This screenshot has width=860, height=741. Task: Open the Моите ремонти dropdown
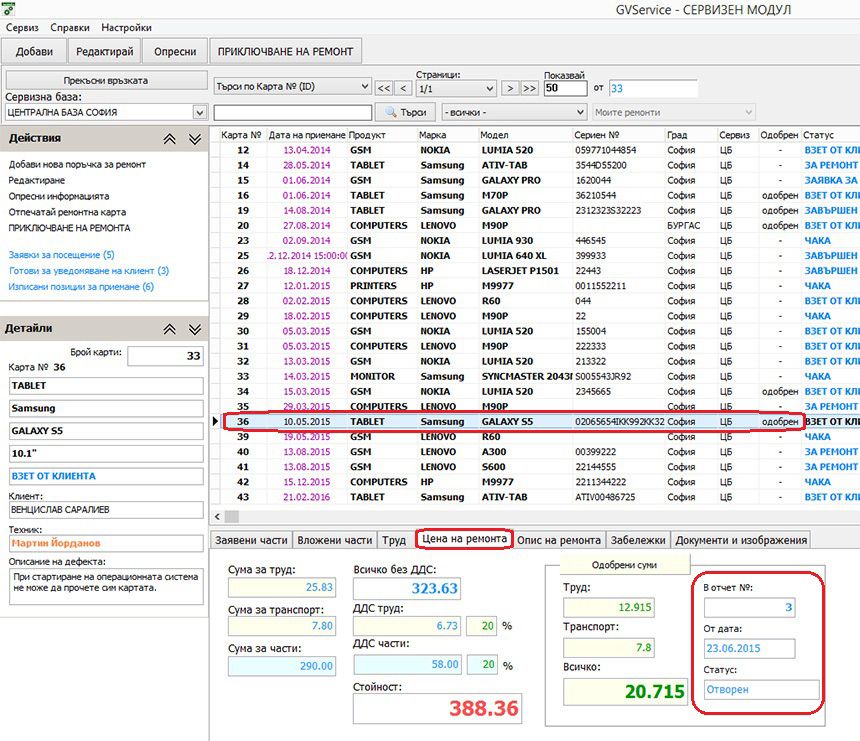[x=674, y=112]
